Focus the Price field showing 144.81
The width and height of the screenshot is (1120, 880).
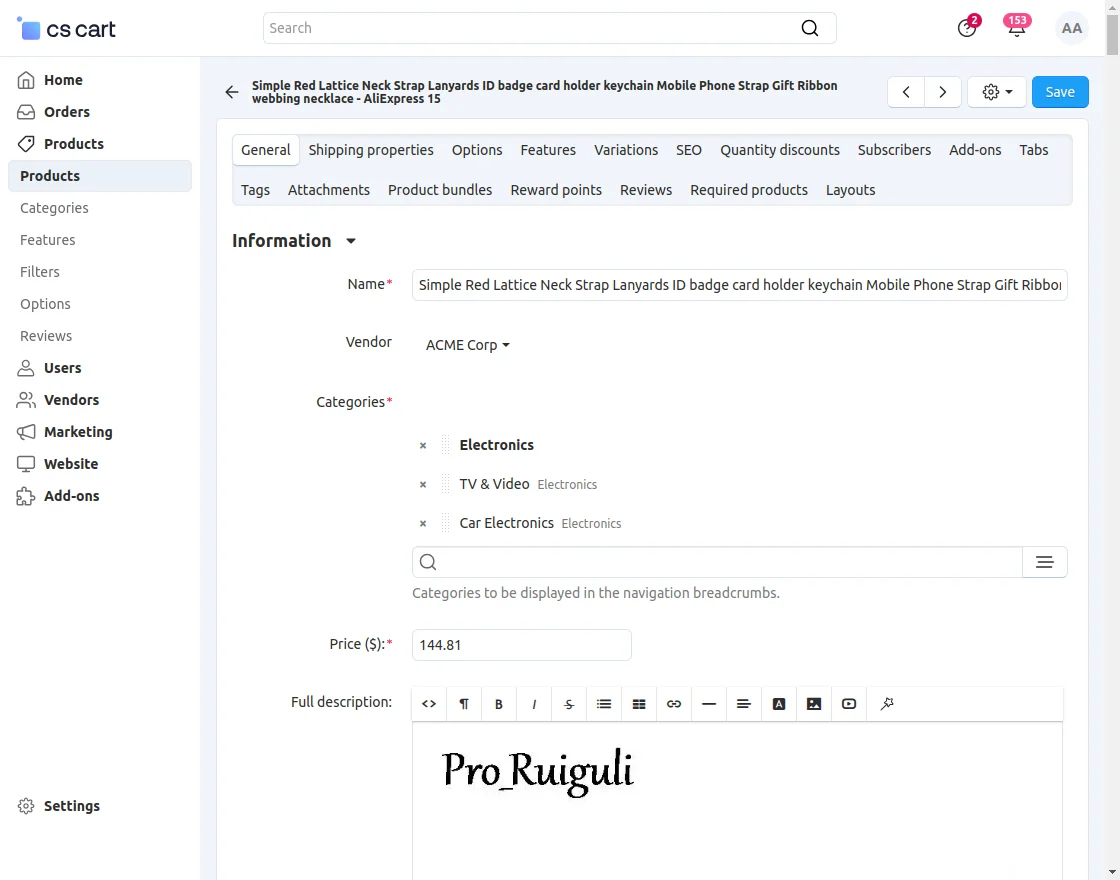point(521,645)
